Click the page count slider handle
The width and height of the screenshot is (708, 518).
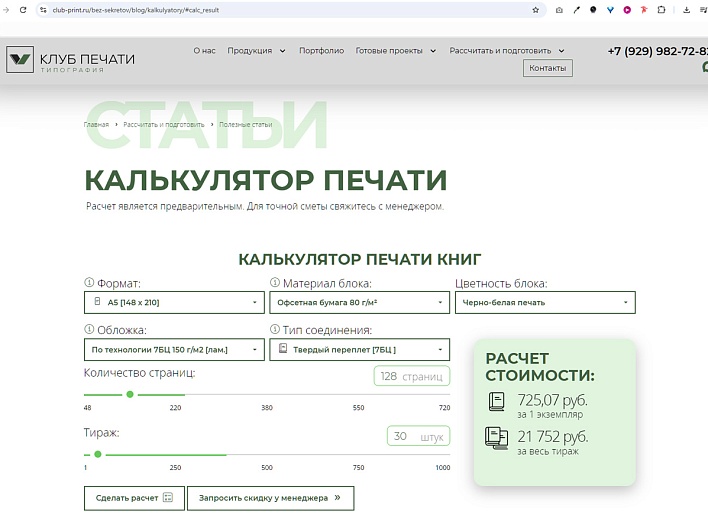pyautogui.click(x=130, y=394)
